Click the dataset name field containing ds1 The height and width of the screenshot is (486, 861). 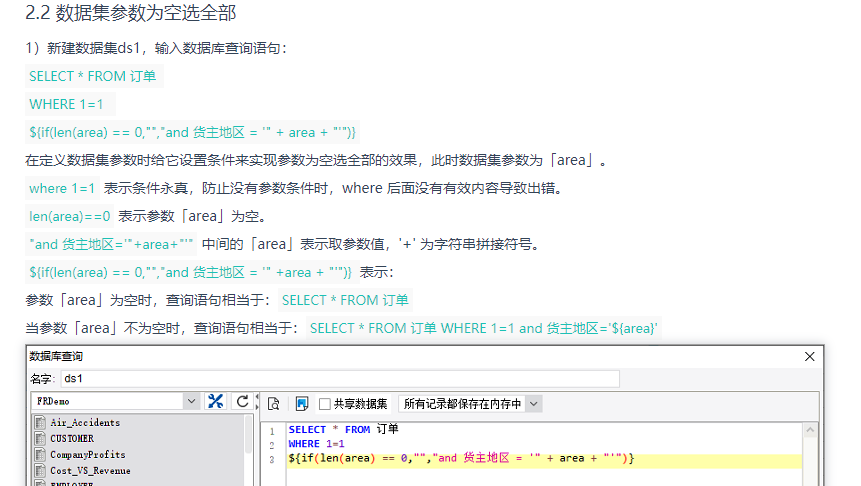(340, 378)
